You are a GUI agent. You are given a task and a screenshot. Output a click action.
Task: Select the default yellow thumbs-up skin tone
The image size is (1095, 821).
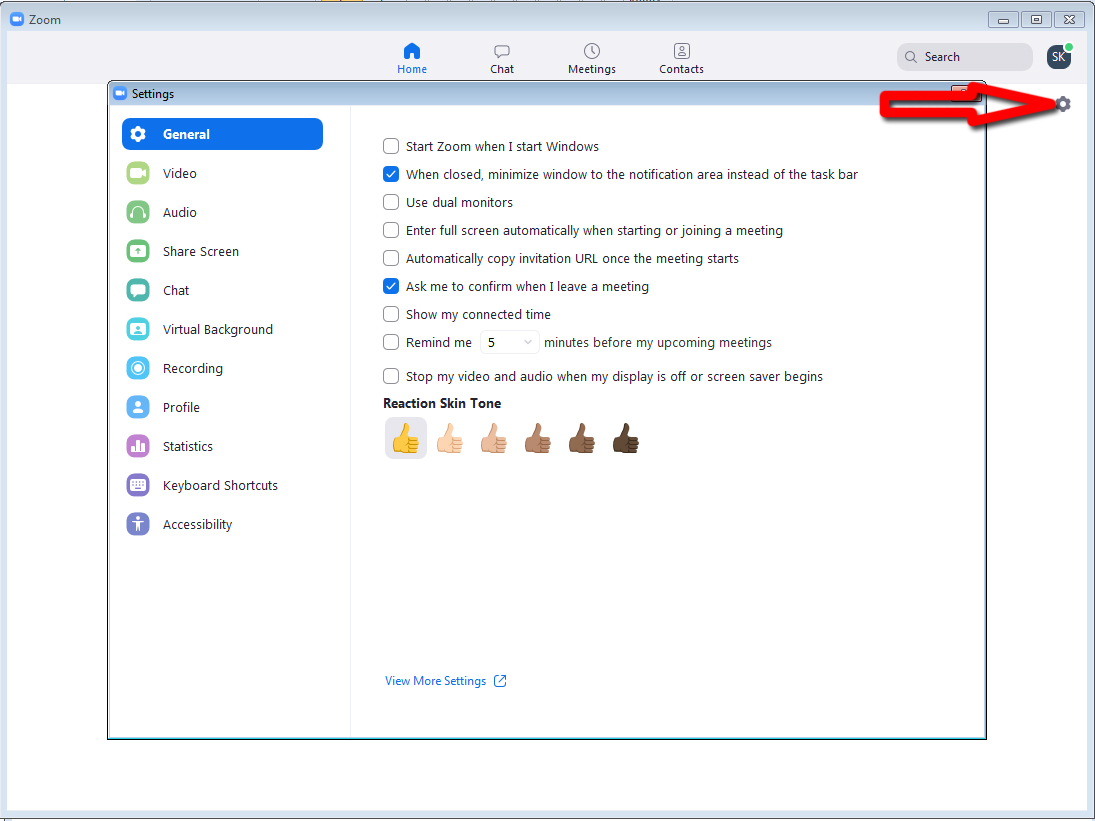[x=406, y=438]
